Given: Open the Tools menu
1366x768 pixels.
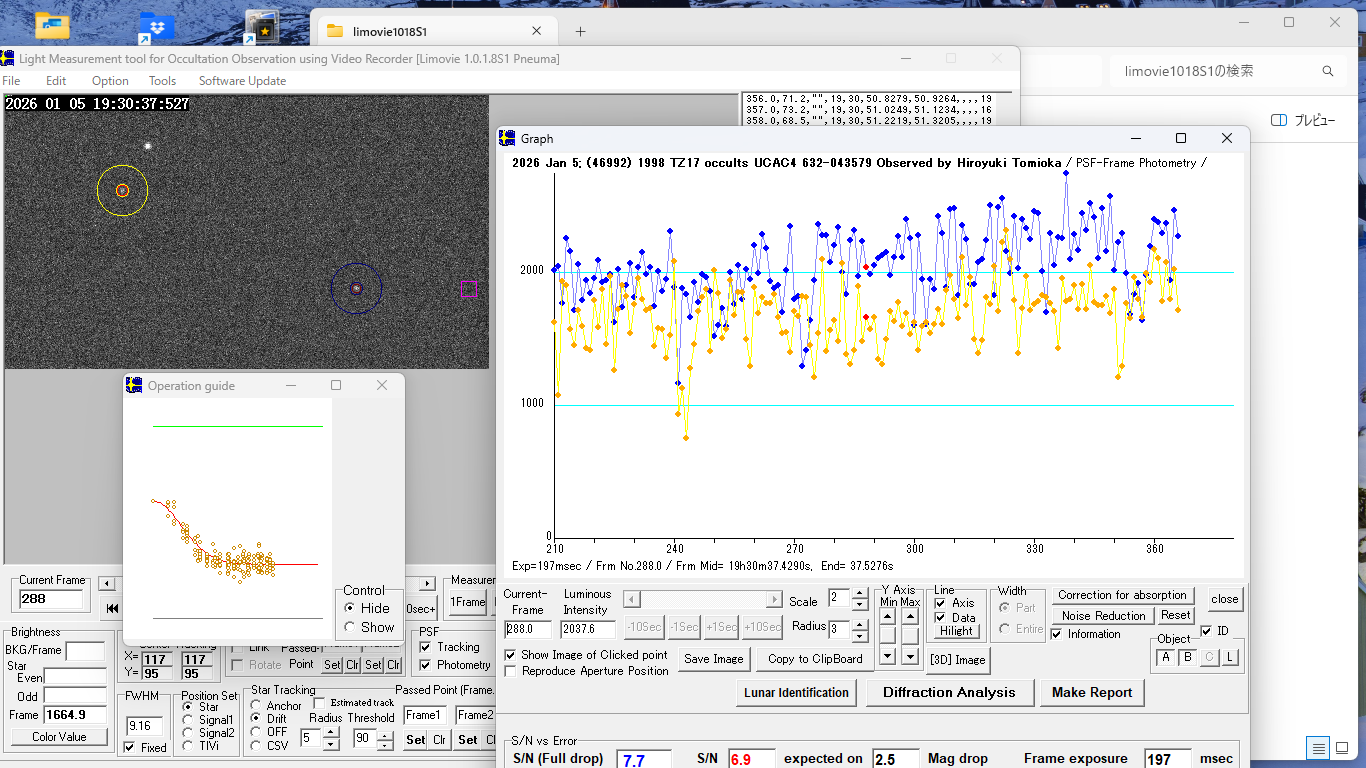Looking at the screenshot, I should pyautogui.click(x=162, y=81).
